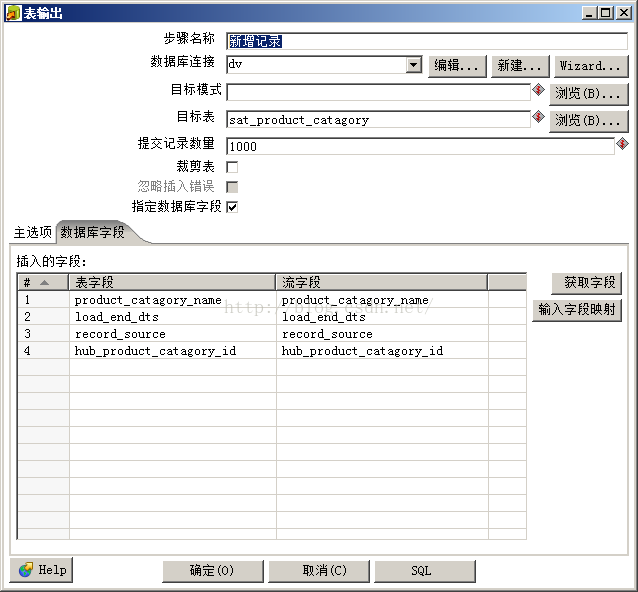Open the 数据库连接 dropdown arrow
The height and width of the screenshot is (592, 638).
tap(414, 65)
